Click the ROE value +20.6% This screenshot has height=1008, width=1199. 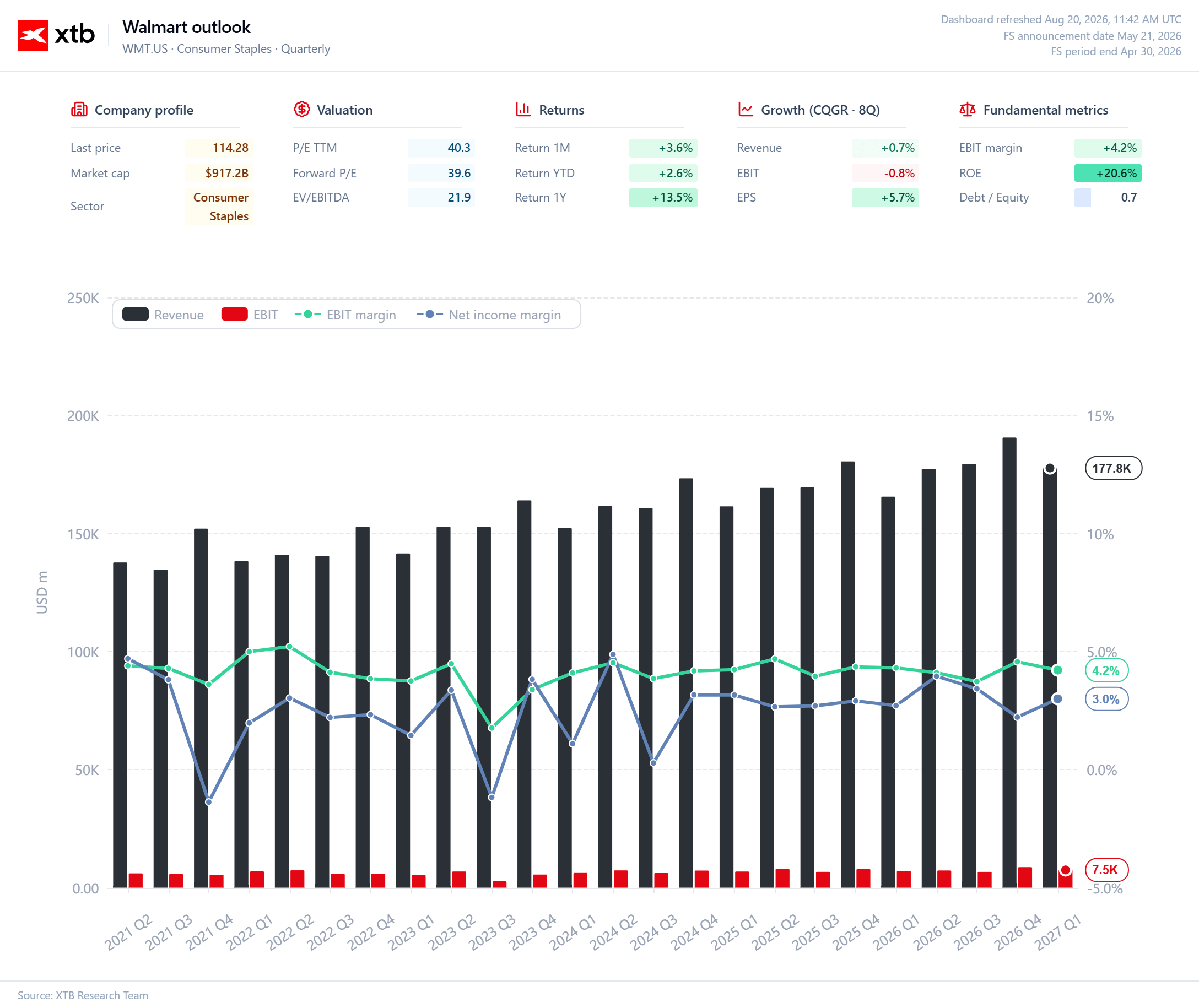coord(1108,173)
